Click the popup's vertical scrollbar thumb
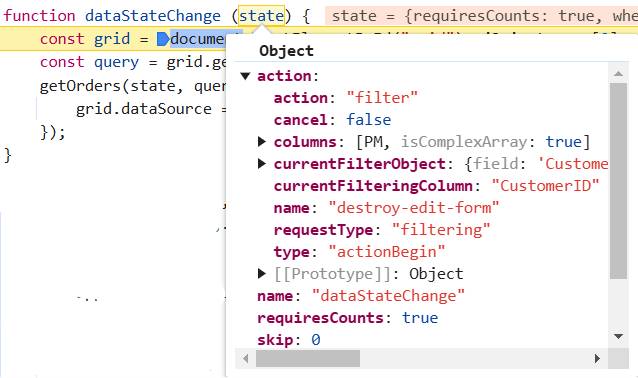The image size is (638, 378). tap(618, 181)
